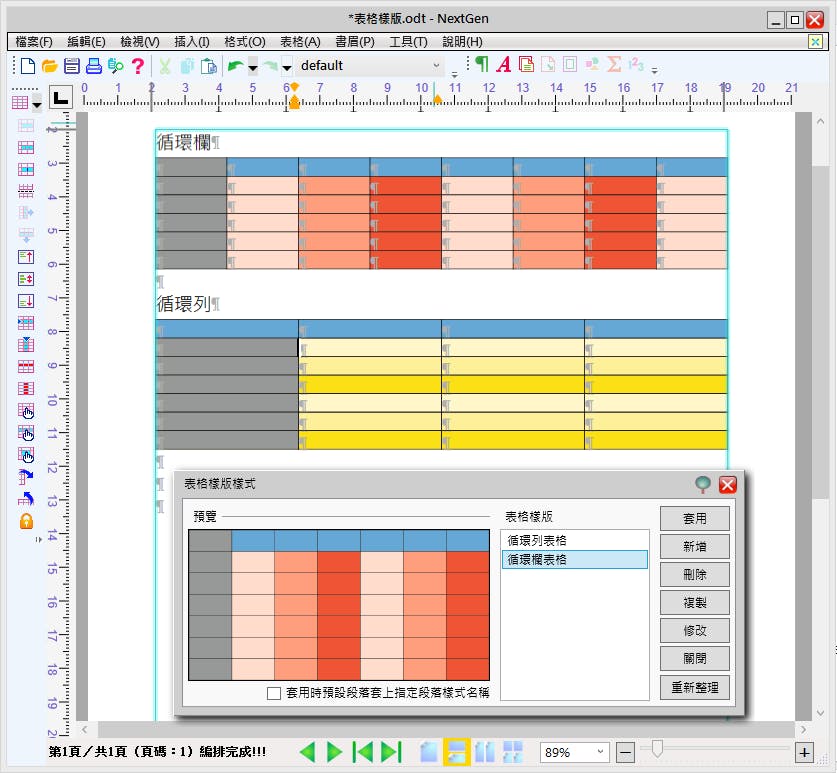837x773 pixels.
Task: Click the 重新整理 button
Action: [x=694, y=687]
